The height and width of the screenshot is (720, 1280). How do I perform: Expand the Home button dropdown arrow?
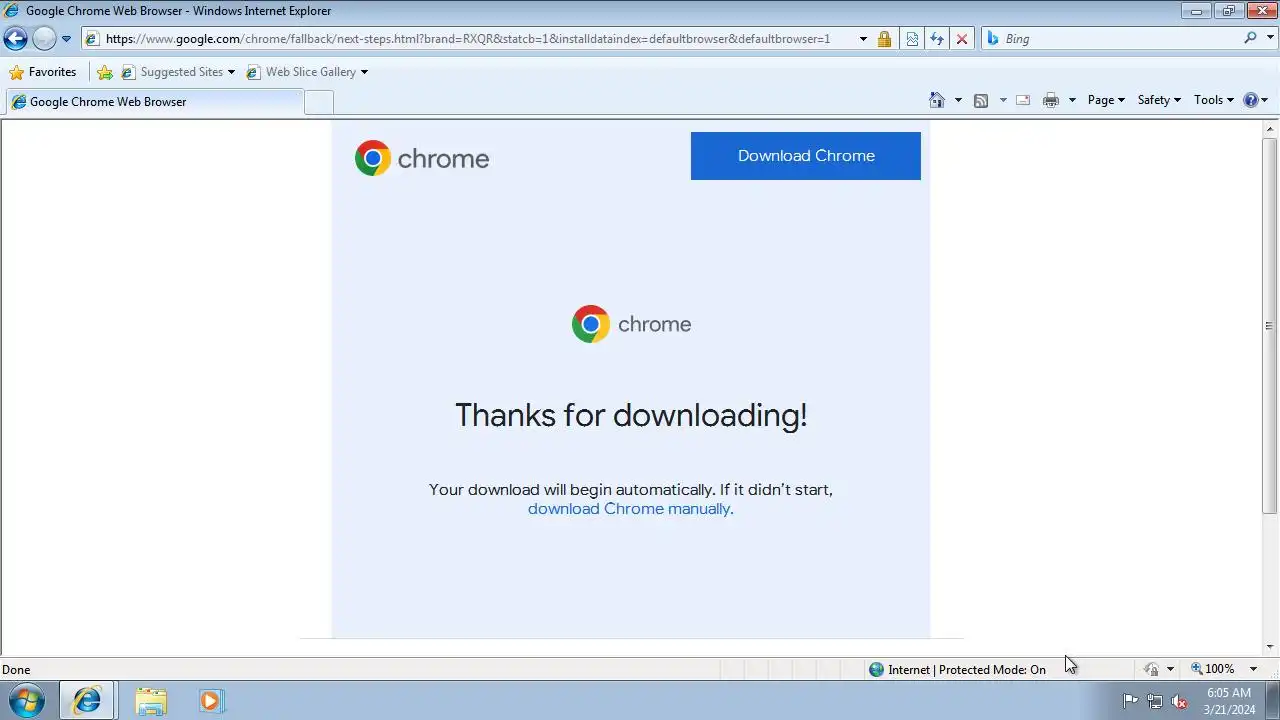pos(958,100)
